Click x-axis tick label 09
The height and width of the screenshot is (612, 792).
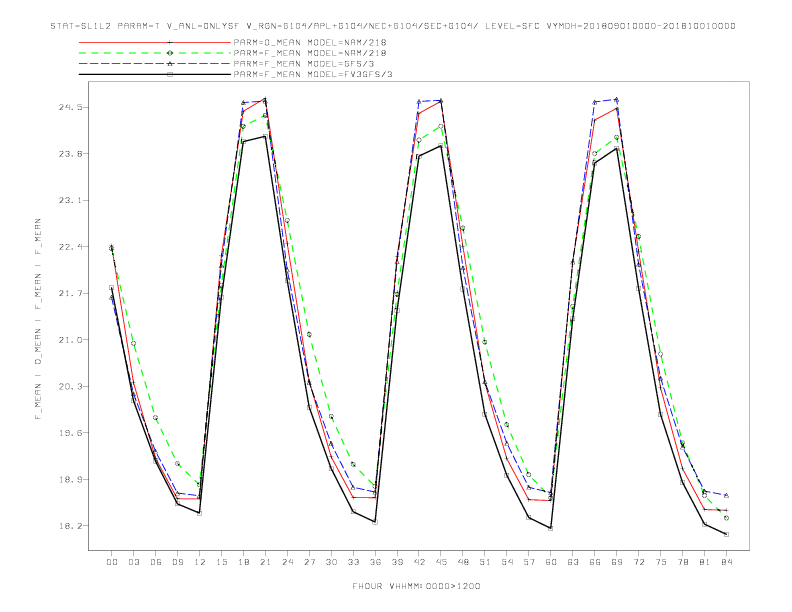point(177,562)
